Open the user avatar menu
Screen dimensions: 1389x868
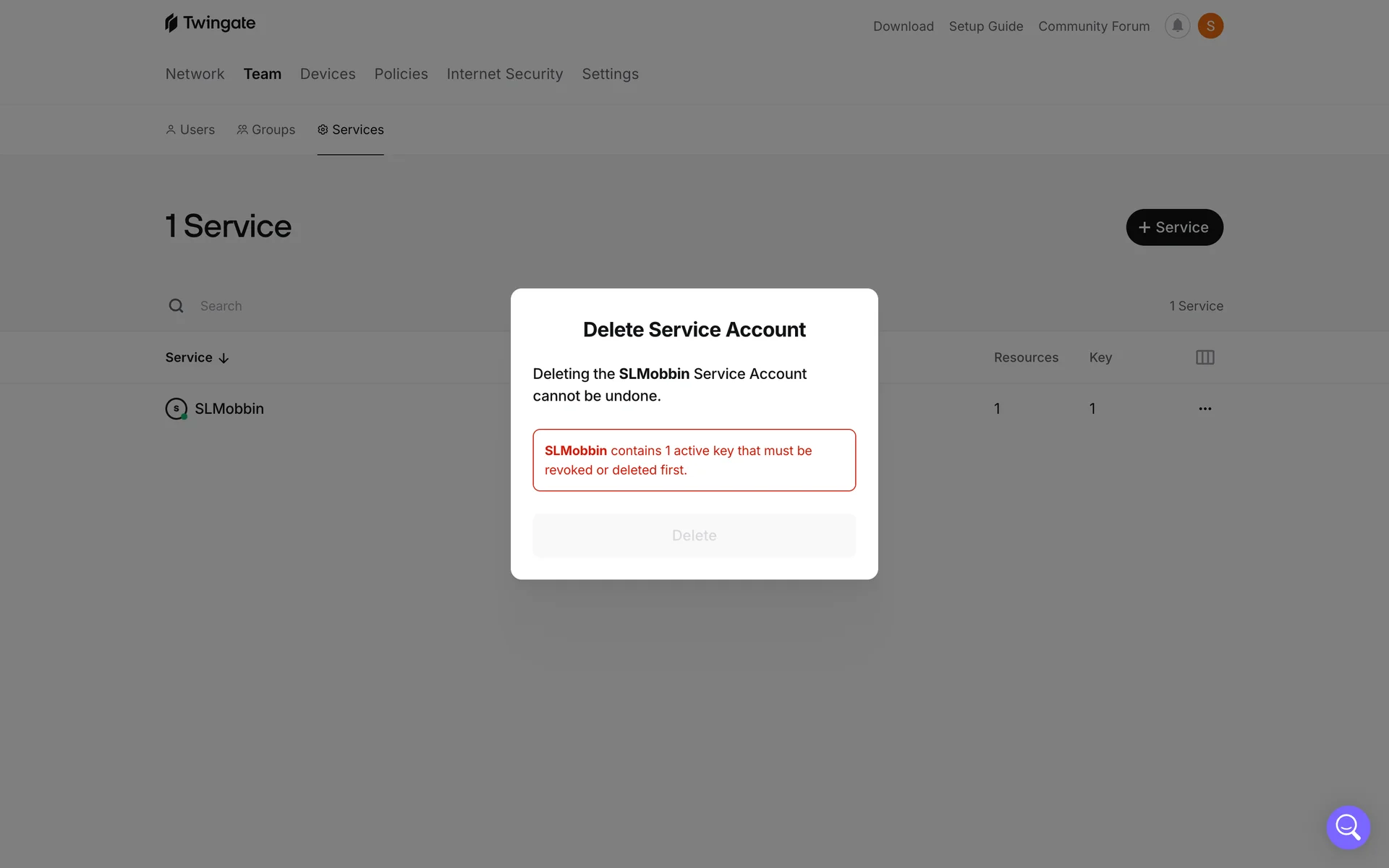1210,26
